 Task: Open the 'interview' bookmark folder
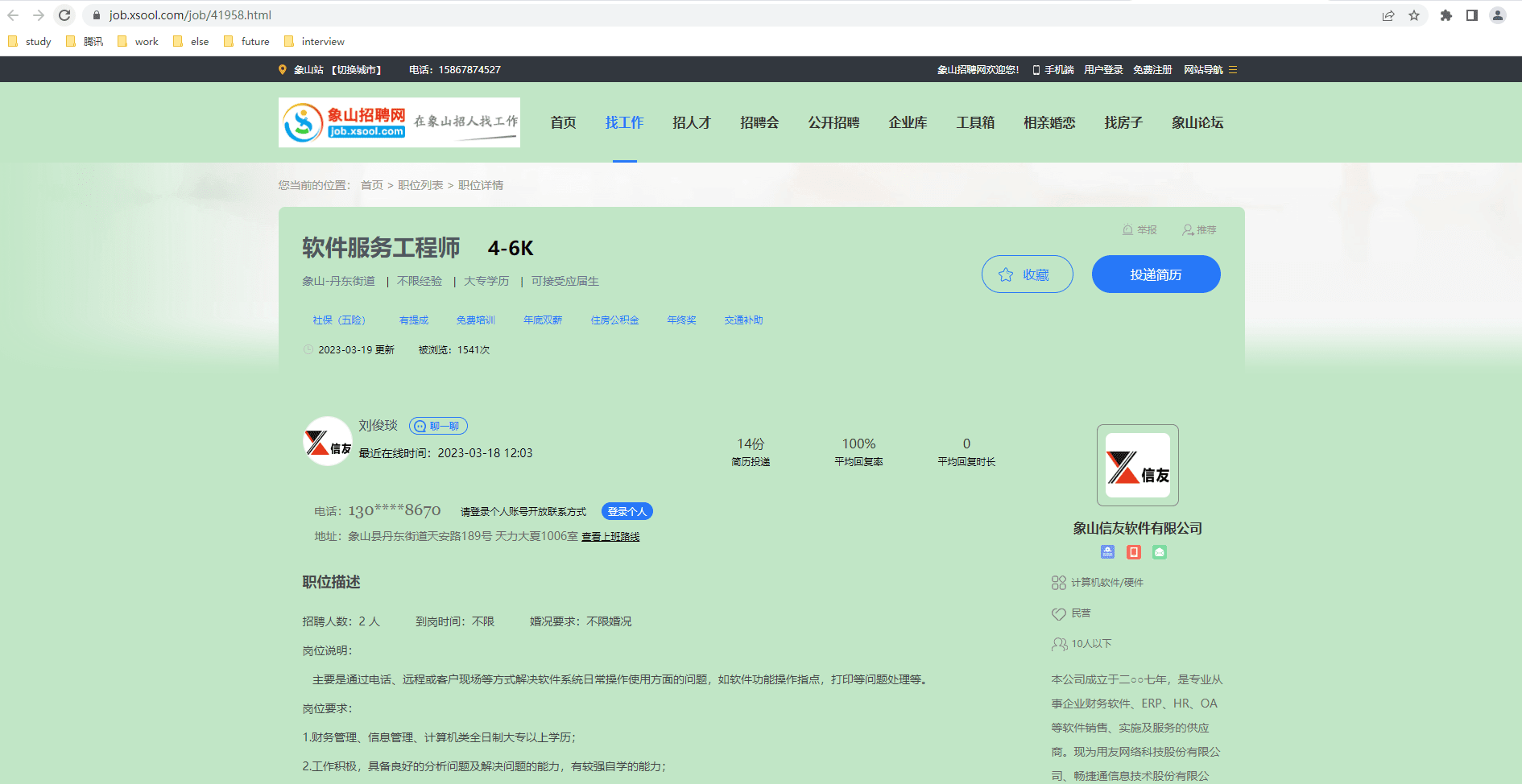[314, 41]
